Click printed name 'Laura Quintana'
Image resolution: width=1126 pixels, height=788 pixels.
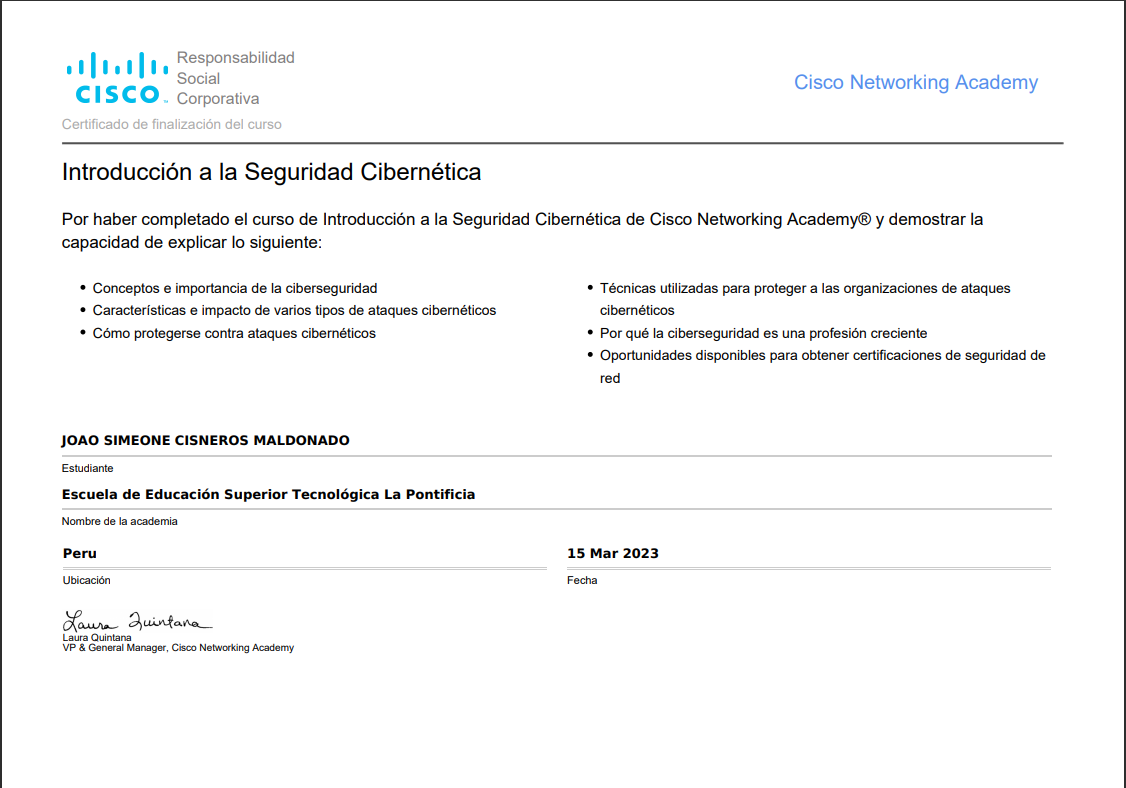click(97, 637)
